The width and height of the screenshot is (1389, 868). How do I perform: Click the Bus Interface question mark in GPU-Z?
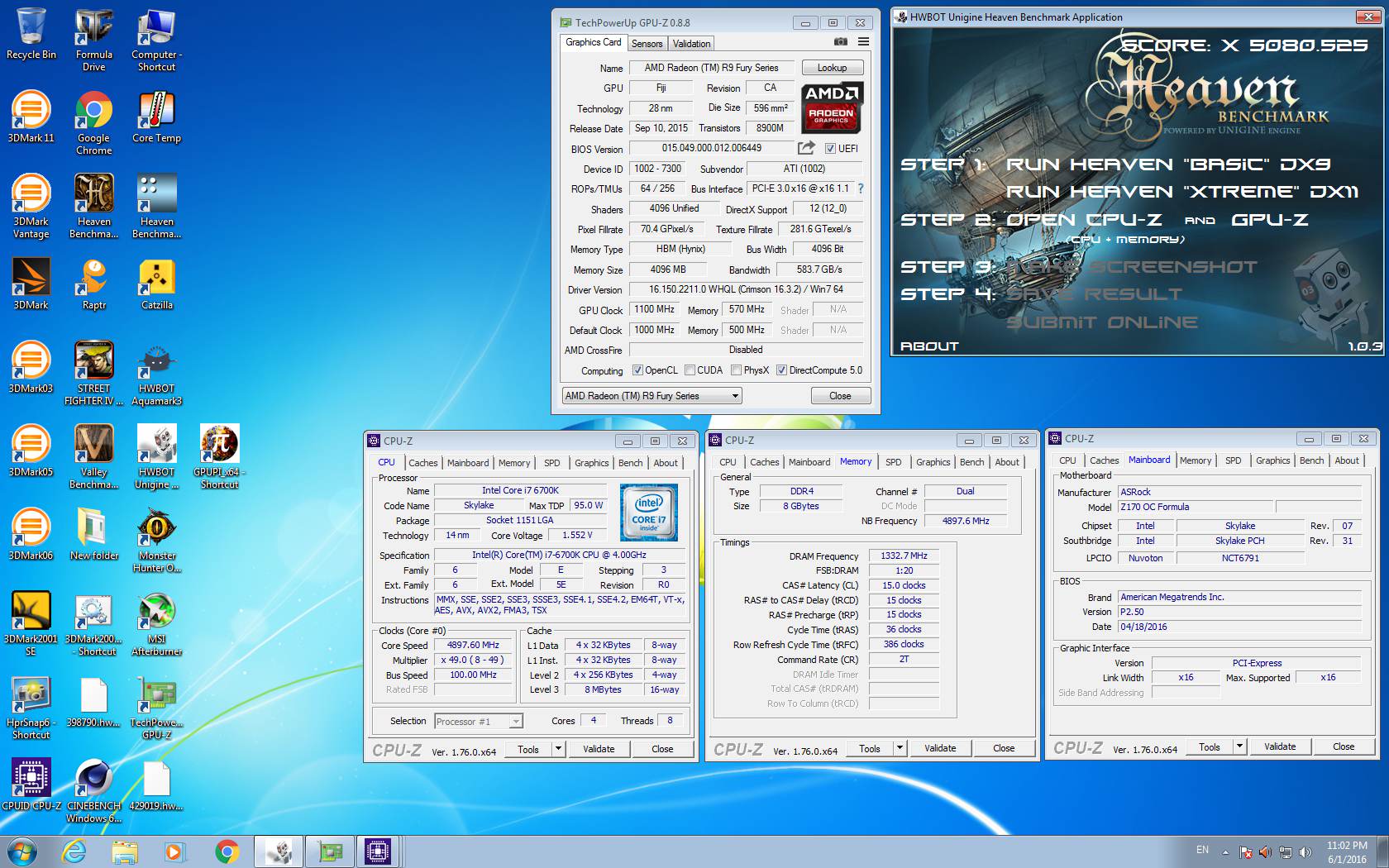point(861,188)
